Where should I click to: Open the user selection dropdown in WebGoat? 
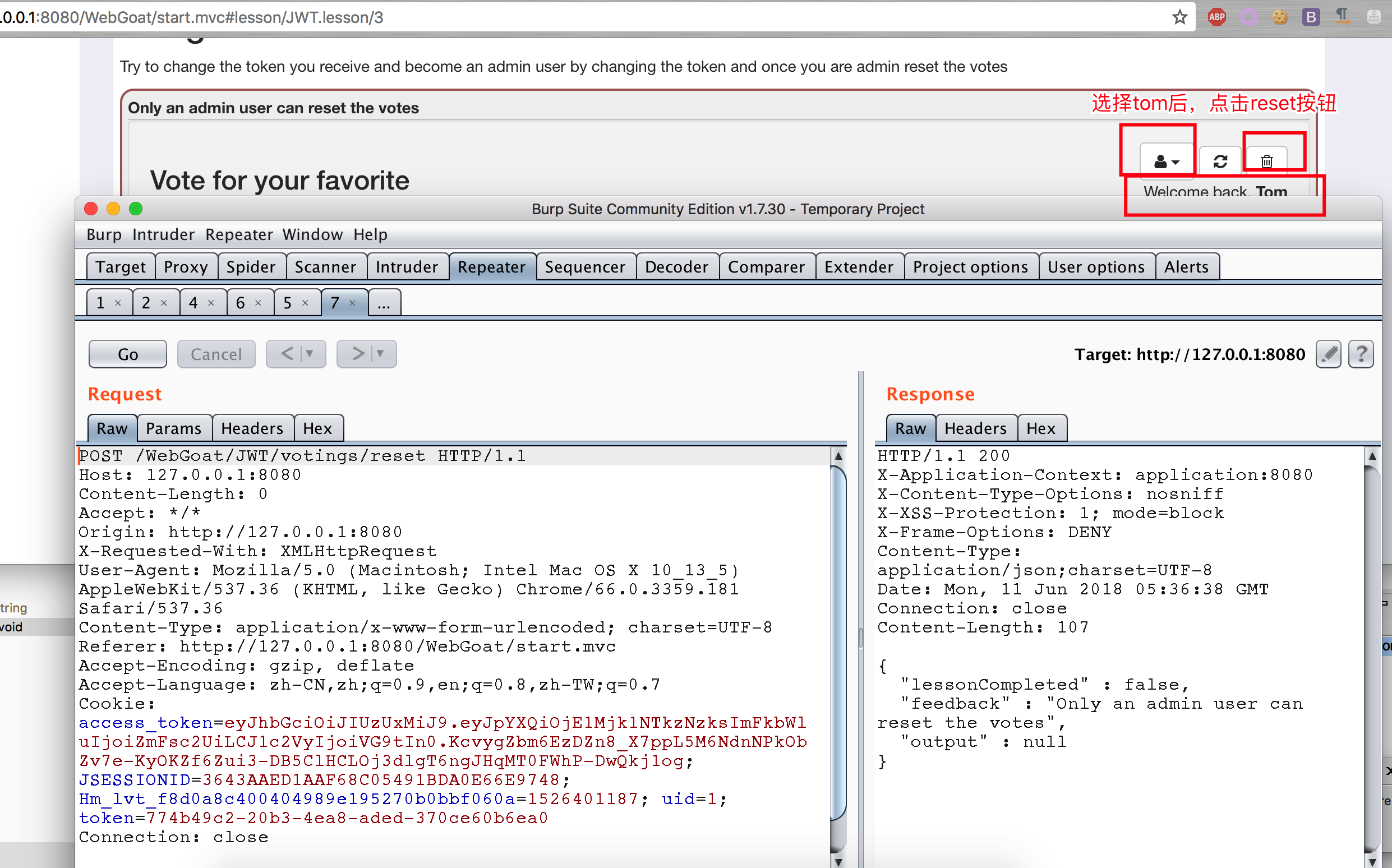(x=1167, y=161)
